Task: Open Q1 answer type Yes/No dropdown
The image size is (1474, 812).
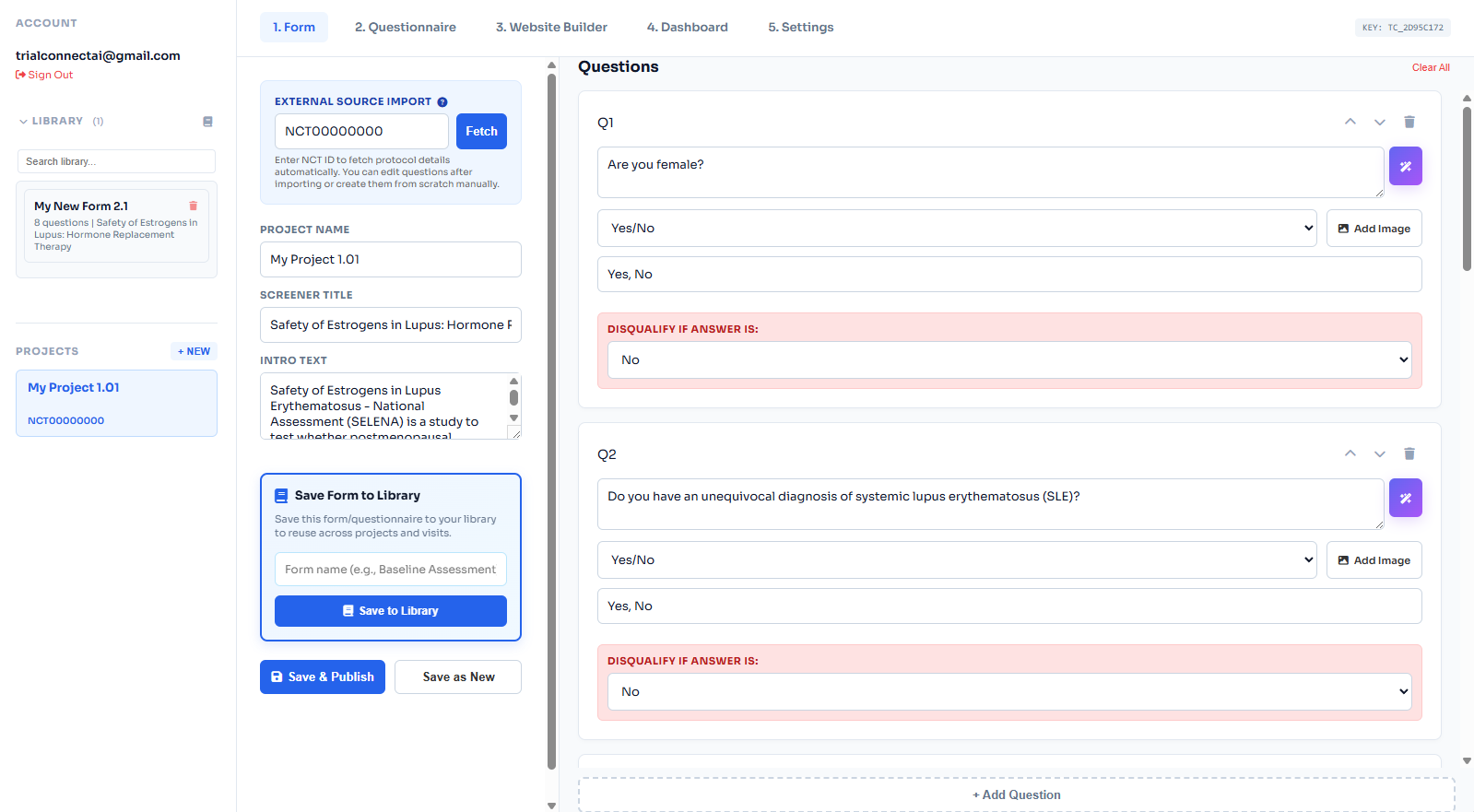Action: coord(957,228)
